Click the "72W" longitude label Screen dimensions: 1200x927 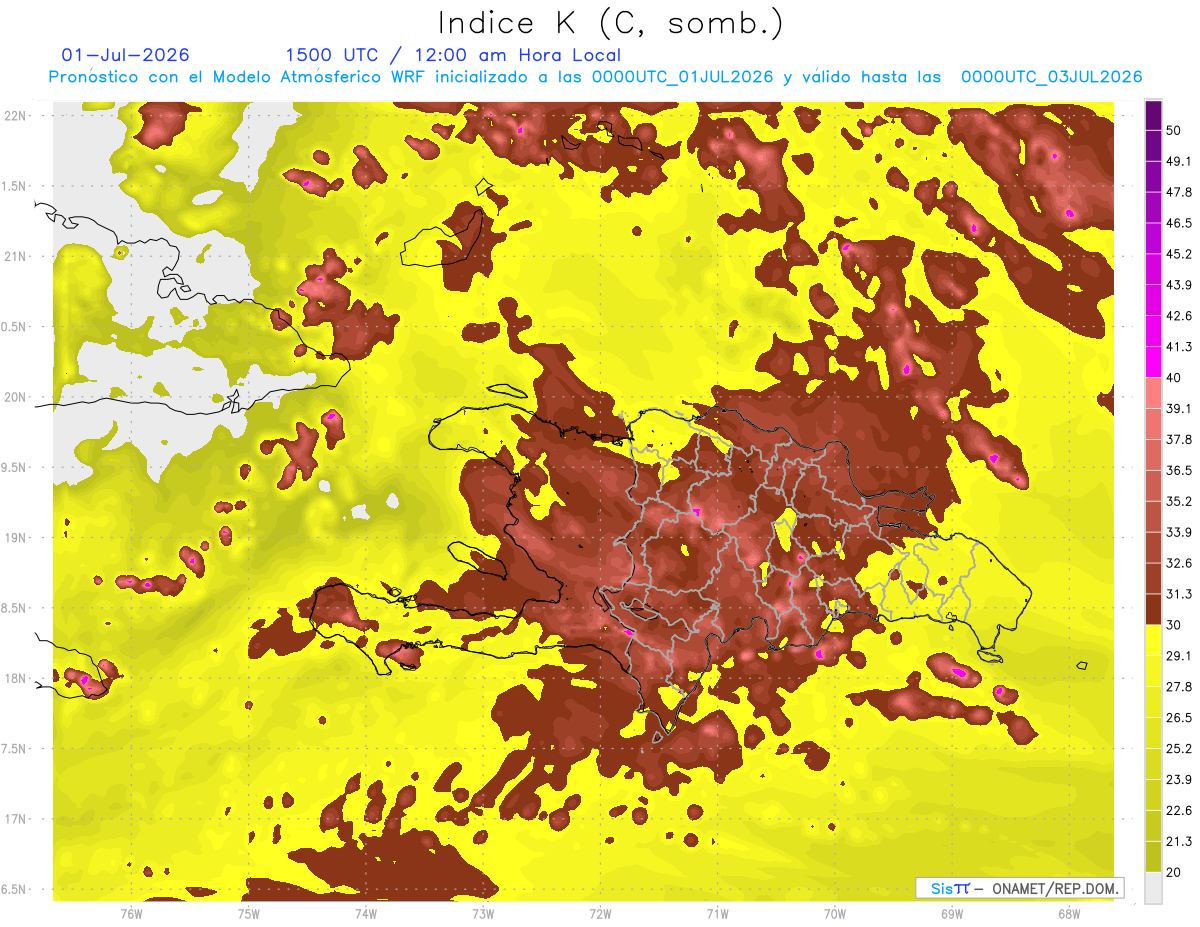click(600, 912)
